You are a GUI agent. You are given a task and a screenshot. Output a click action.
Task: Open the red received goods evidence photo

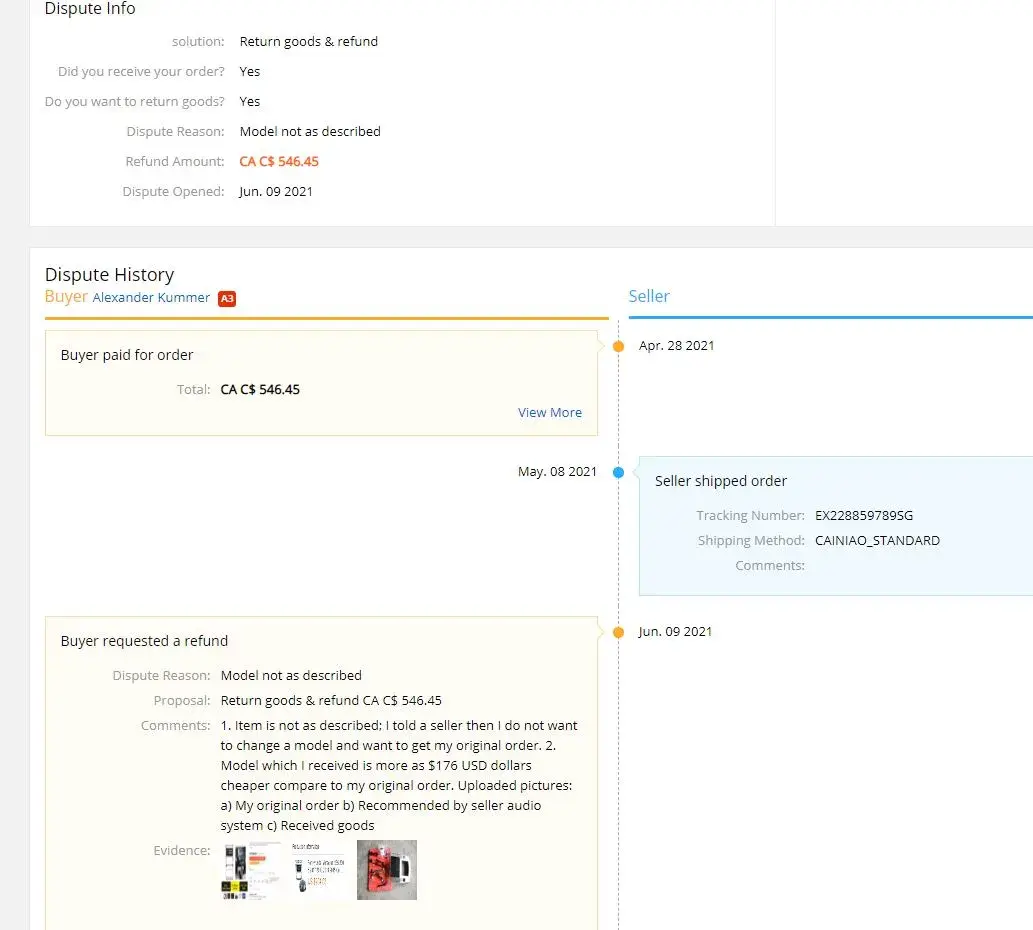click(x=387, y=870)
